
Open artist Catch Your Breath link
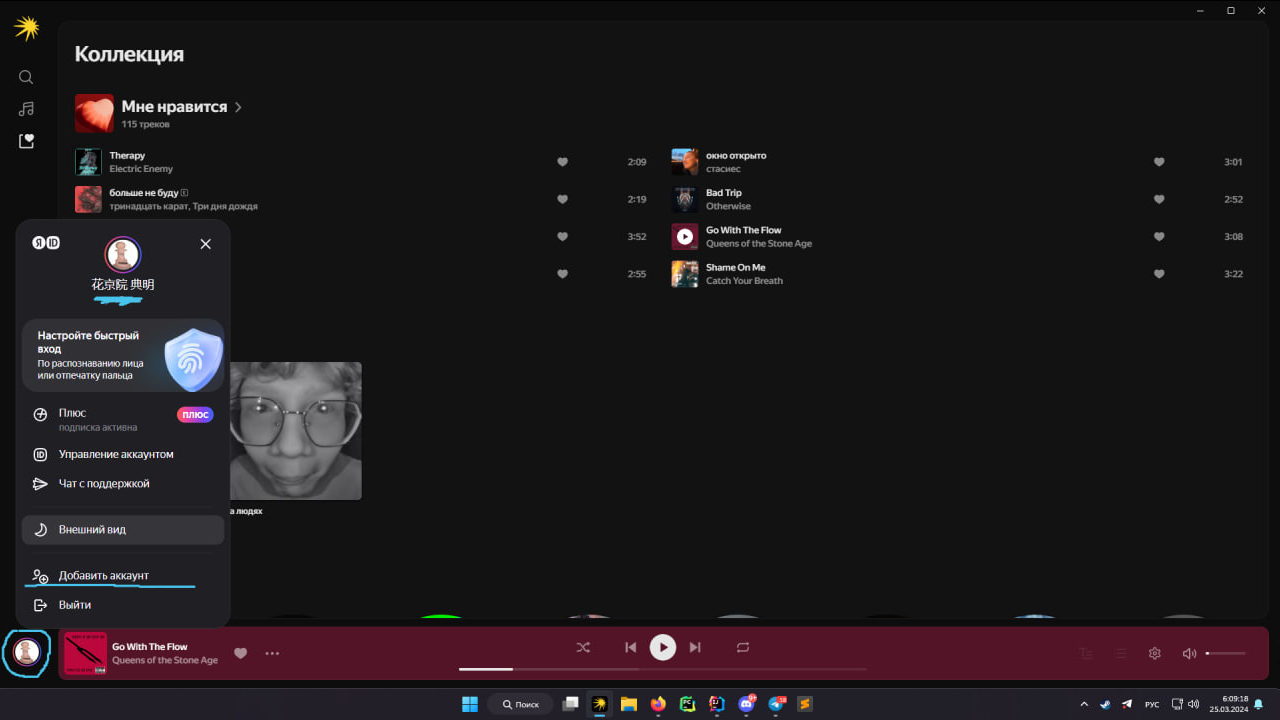[744, 281]
